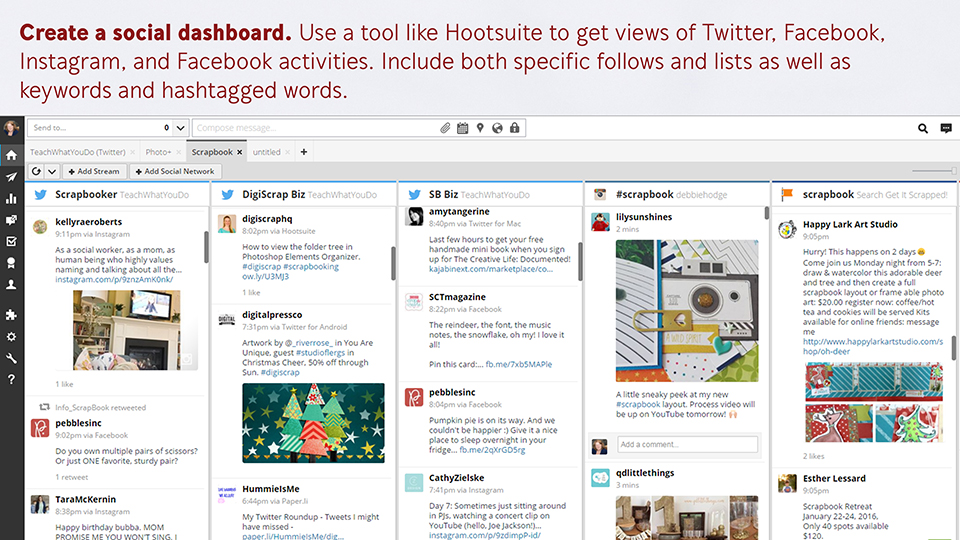Click qdlittlethings username
The image size is (960, 540).
pyautogui.click(x=645, y=473)
